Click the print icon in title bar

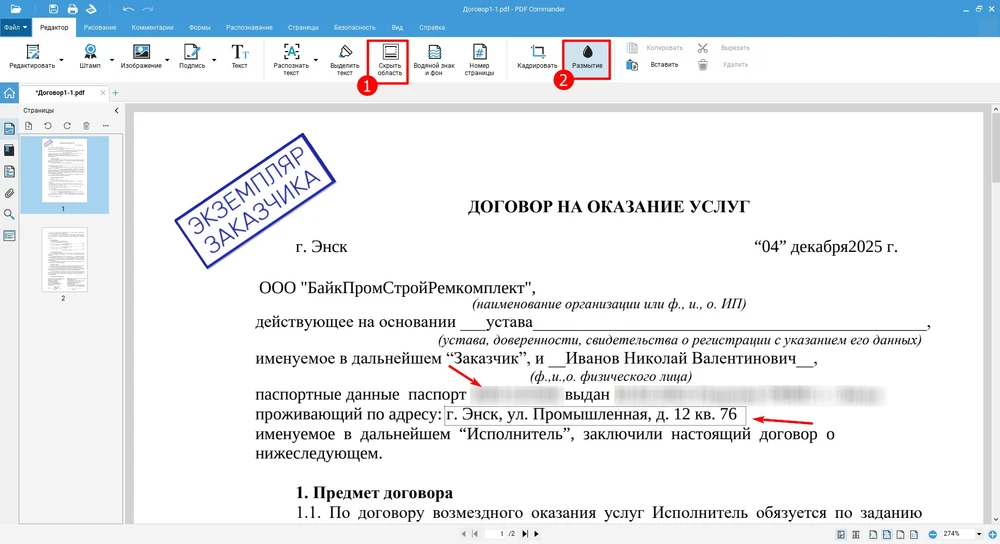tap(71, 9)
